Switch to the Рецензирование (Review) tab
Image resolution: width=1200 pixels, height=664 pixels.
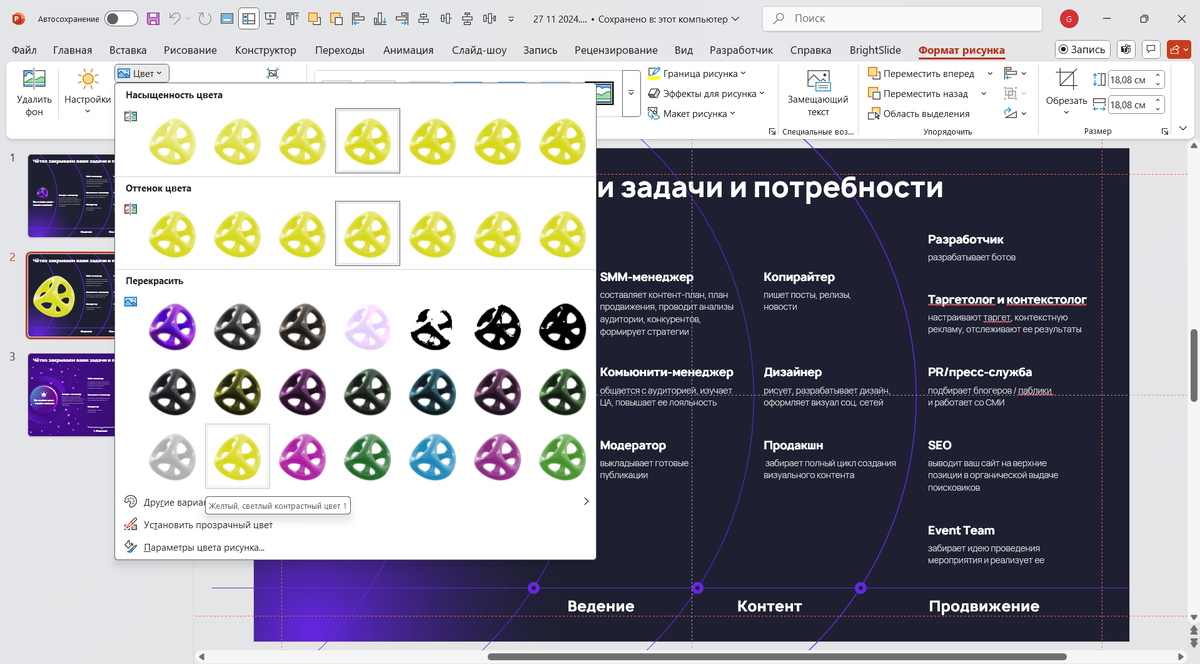[x=616, y=50]
